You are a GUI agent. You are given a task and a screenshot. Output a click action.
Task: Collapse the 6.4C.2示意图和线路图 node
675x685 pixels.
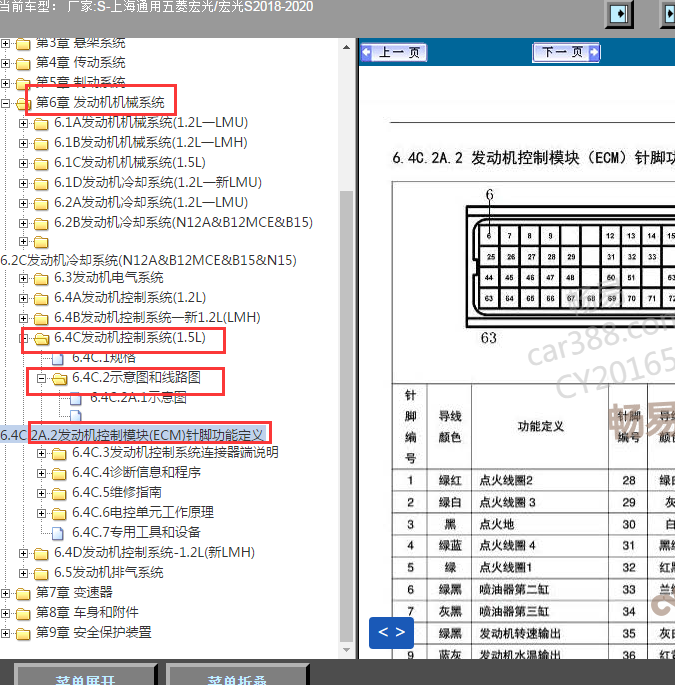coord(42,379)
